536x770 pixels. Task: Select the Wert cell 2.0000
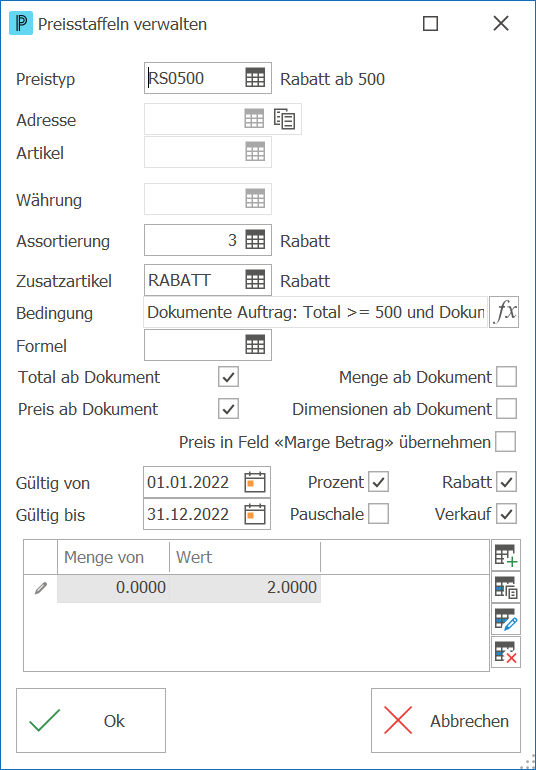[x=245, y=588]
